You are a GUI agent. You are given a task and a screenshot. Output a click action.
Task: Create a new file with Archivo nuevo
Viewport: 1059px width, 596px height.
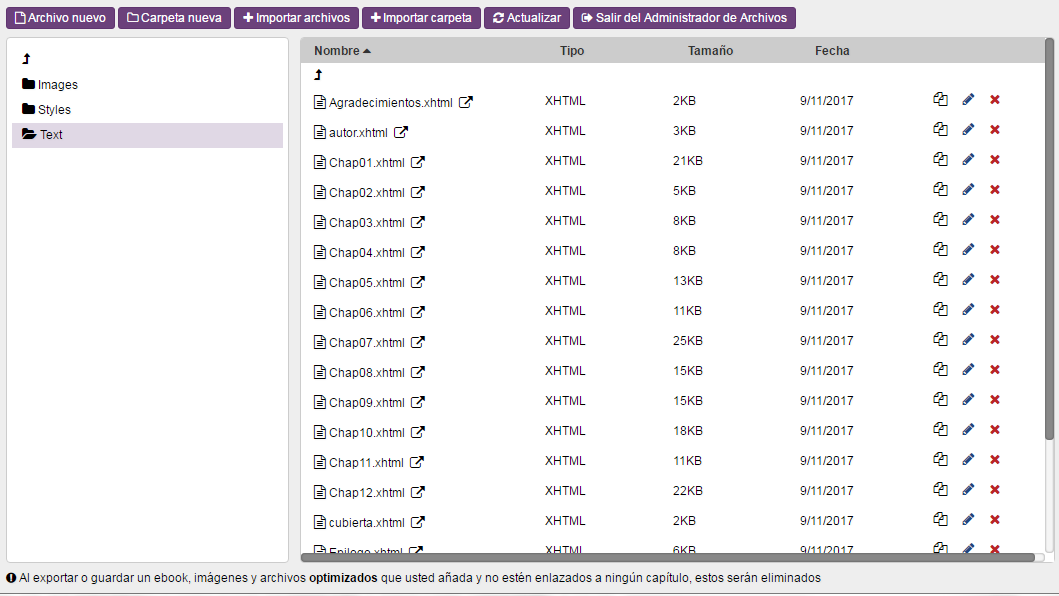click(61, 18)
